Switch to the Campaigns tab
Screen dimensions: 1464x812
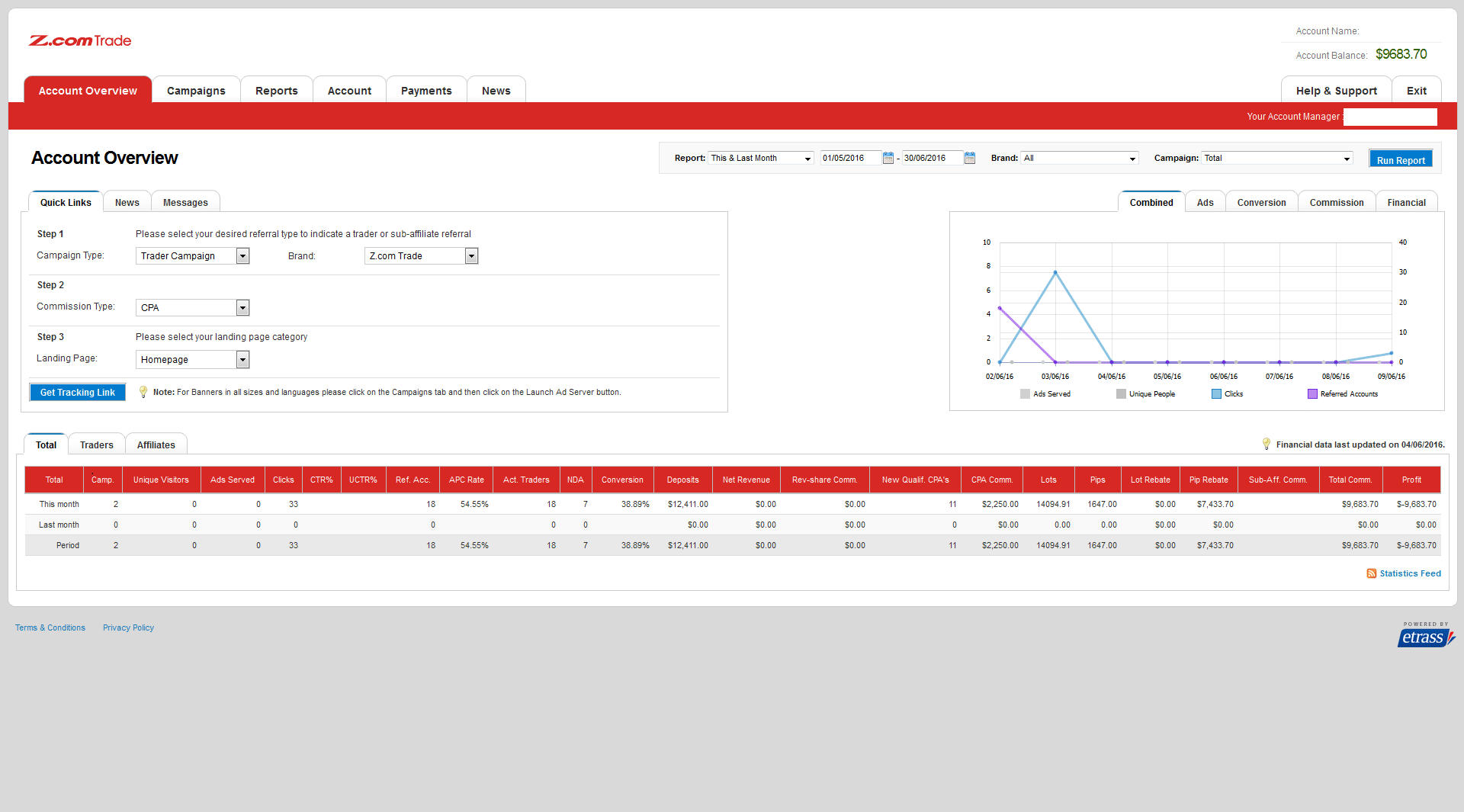pos(196,91)
